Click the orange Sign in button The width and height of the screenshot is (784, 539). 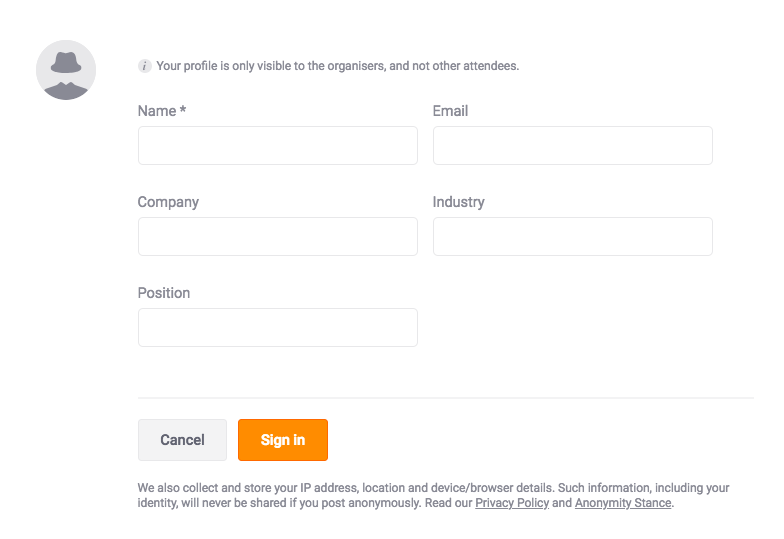(x=283, y=440)
